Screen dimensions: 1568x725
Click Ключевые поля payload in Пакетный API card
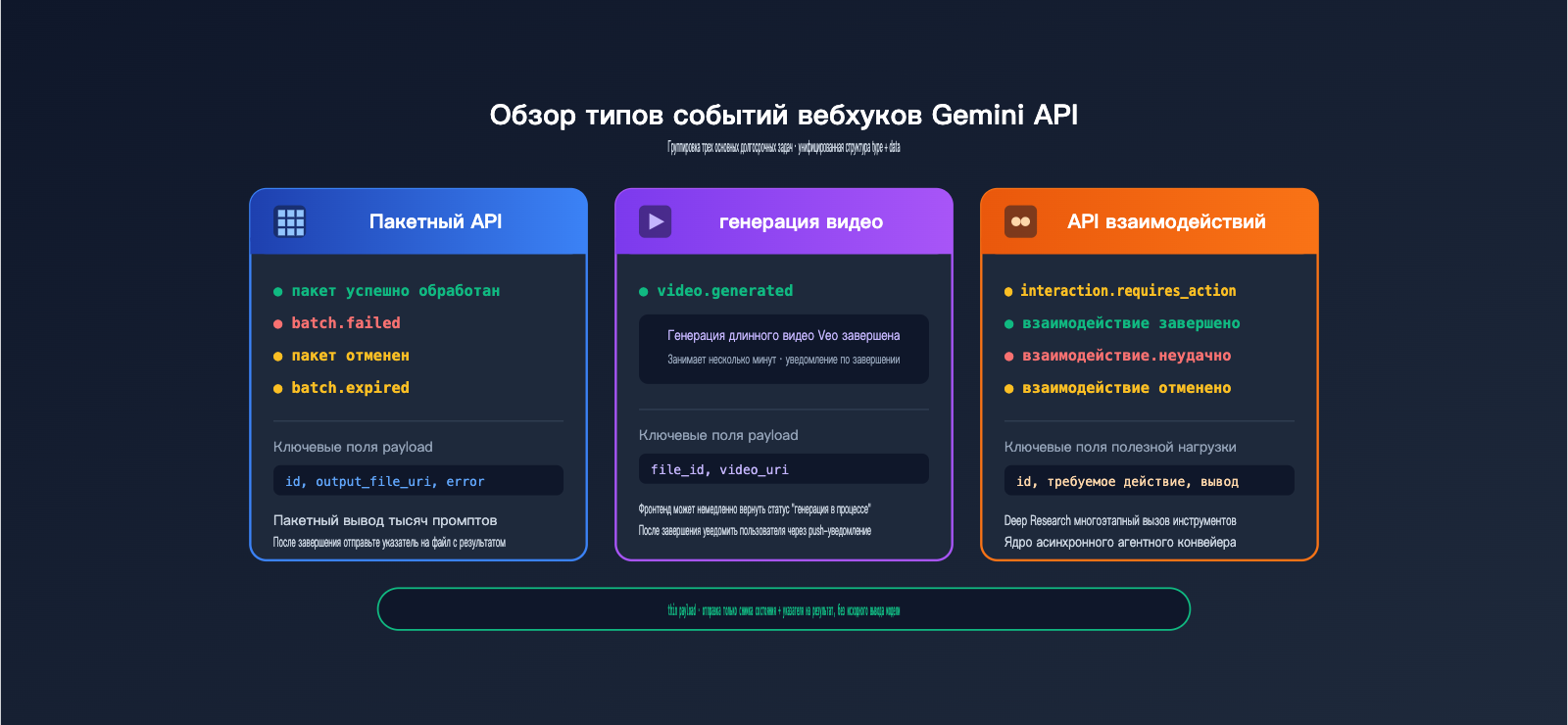(353, 447)
